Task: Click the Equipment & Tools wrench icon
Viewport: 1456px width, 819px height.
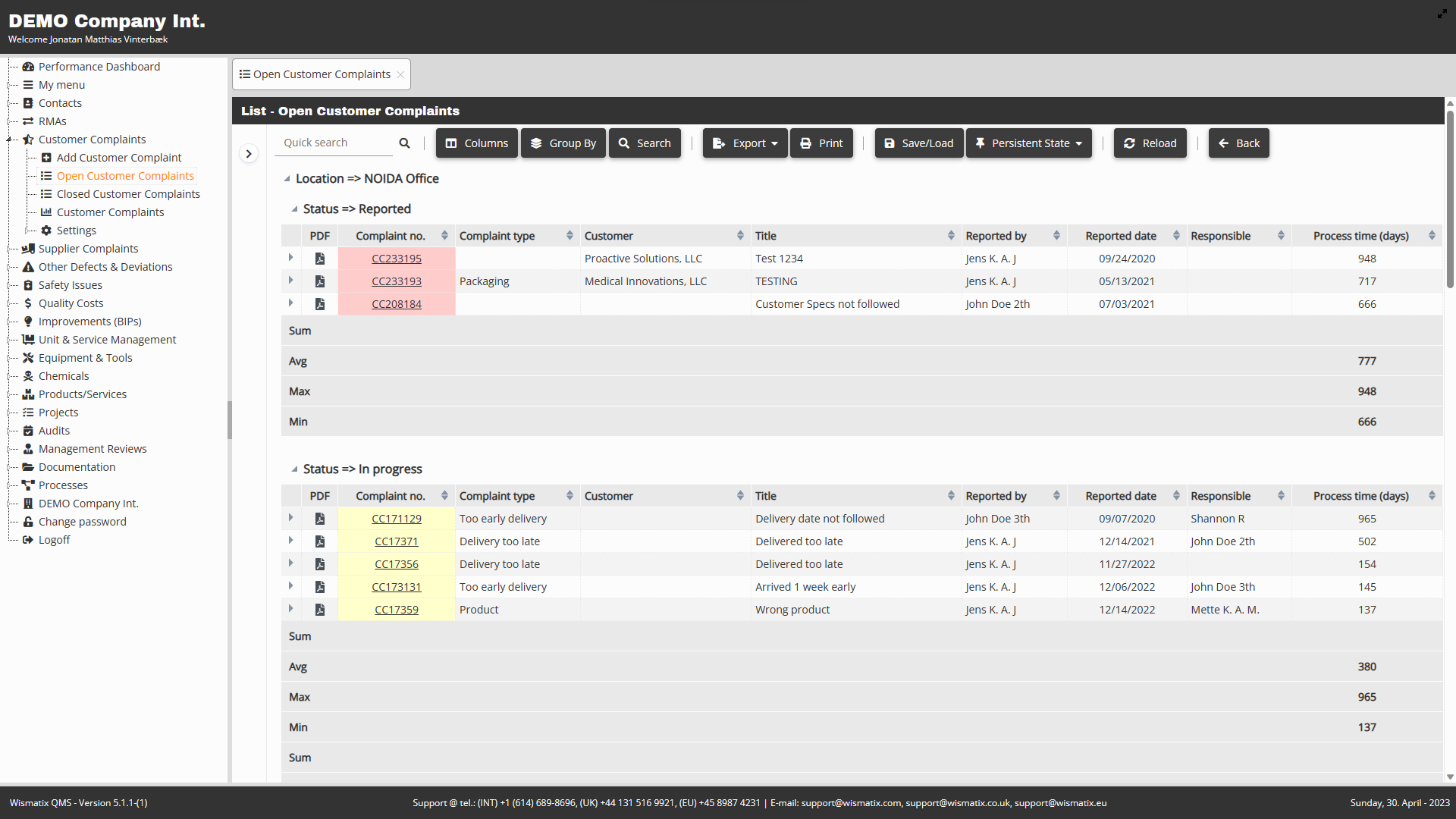Action: pos(28,358)
